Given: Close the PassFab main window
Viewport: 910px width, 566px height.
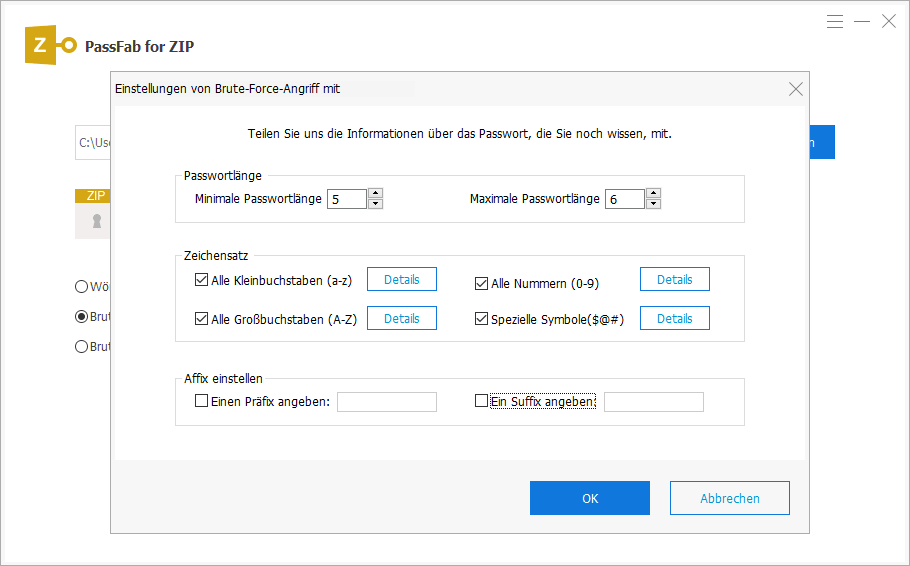Looking at the screenshot, I should [x=889, y=21].
